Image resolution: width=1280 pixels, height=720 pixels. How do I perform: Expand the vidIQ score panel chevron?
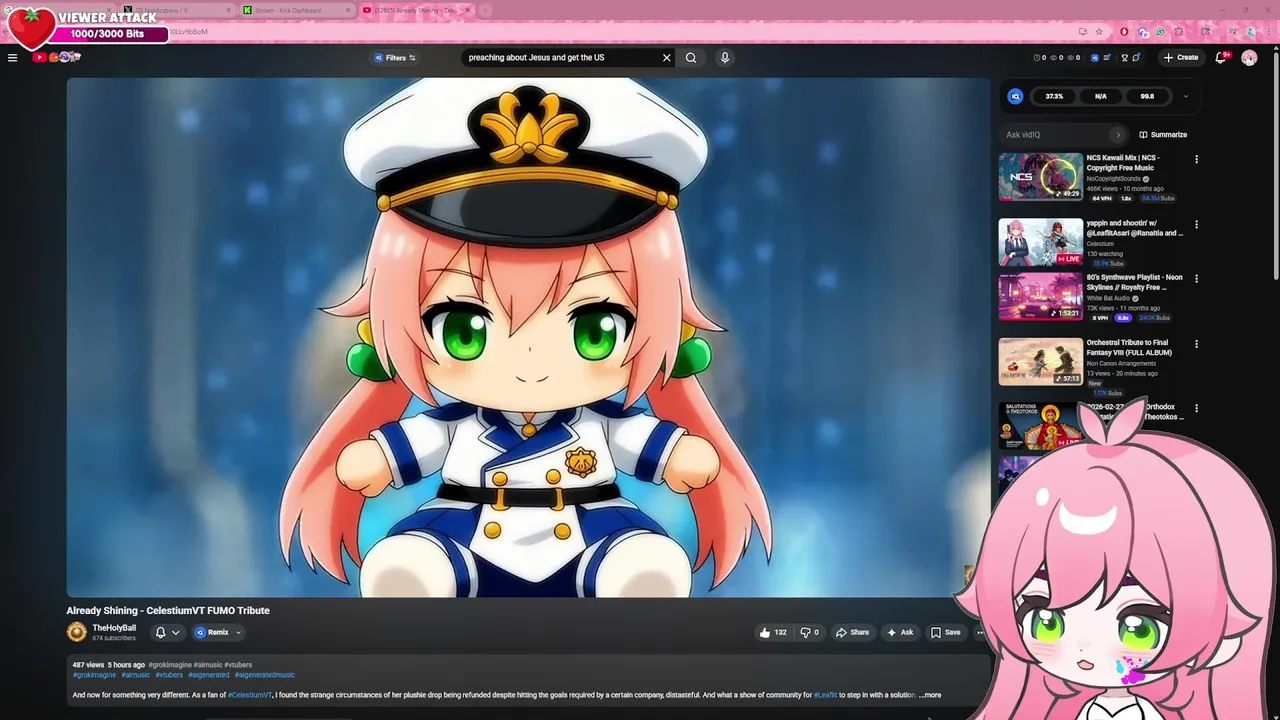[1185, 96]
